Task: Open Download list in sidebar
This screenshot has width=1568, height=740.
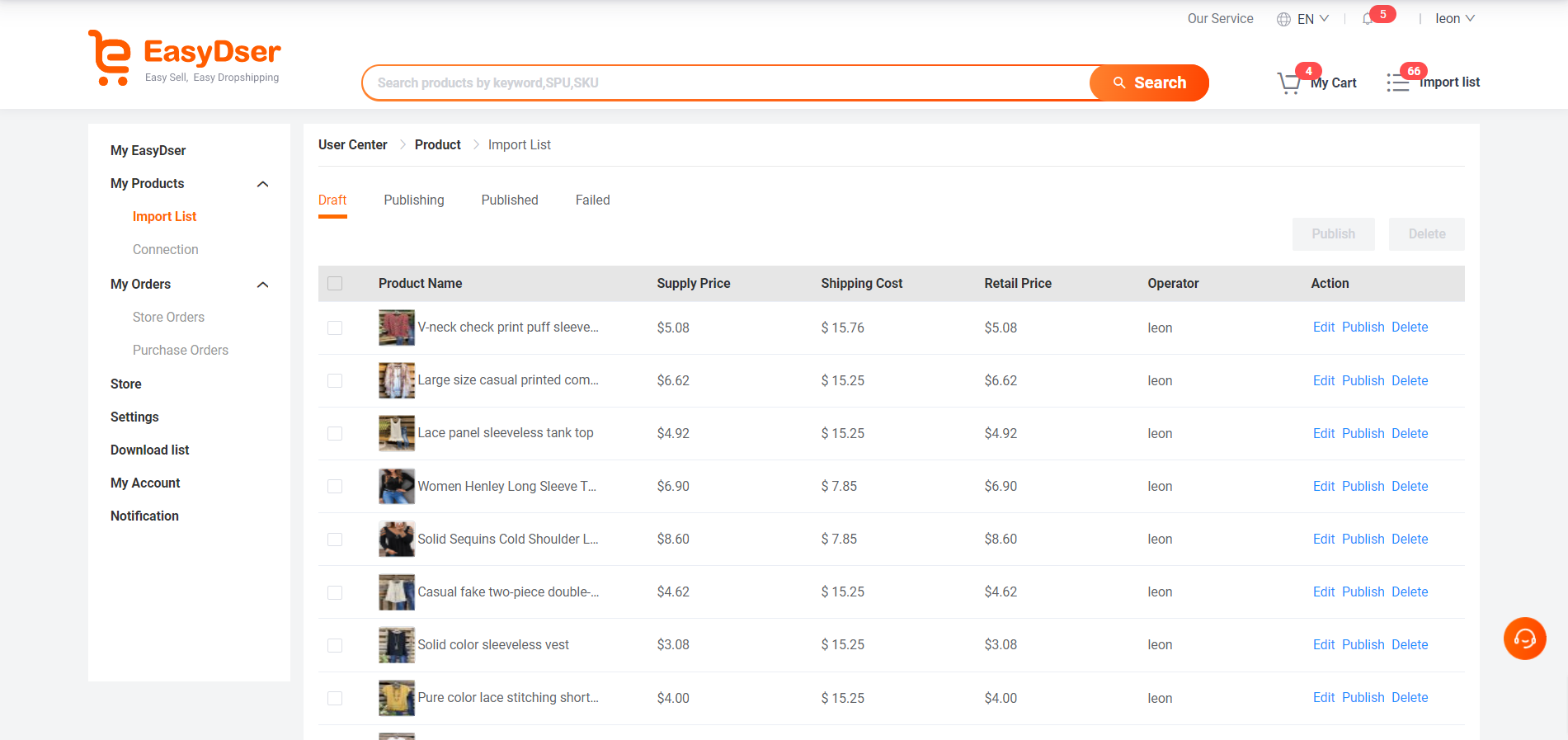Action: click(x=150, y=450)
